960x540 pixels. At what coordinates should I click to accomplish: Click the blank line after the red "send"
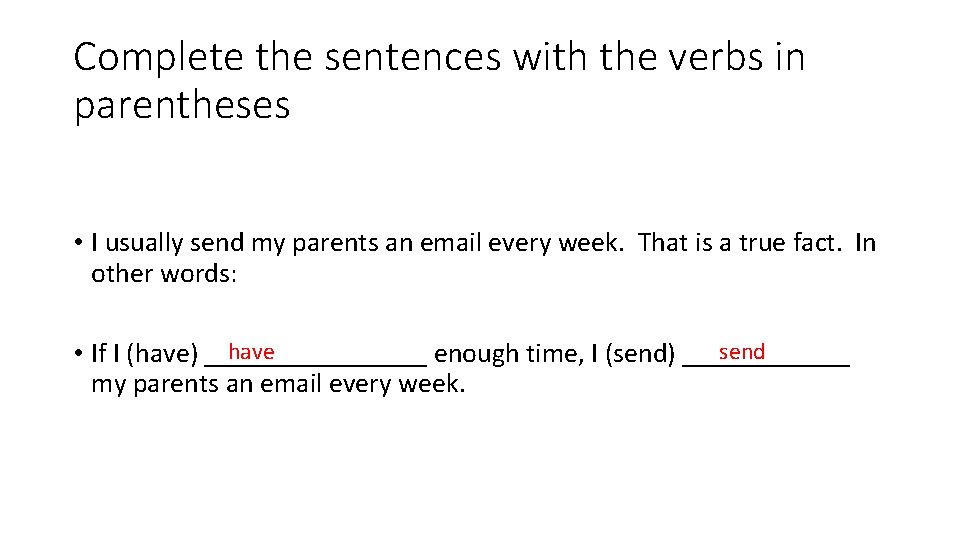click(808, 360)
